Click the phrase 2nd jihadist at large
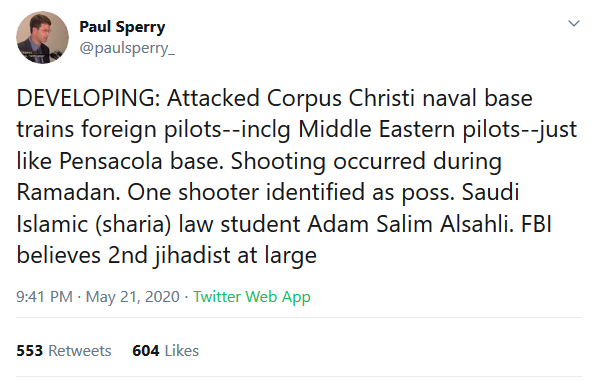Screen dimensions: 598x381 coord(212,256)
